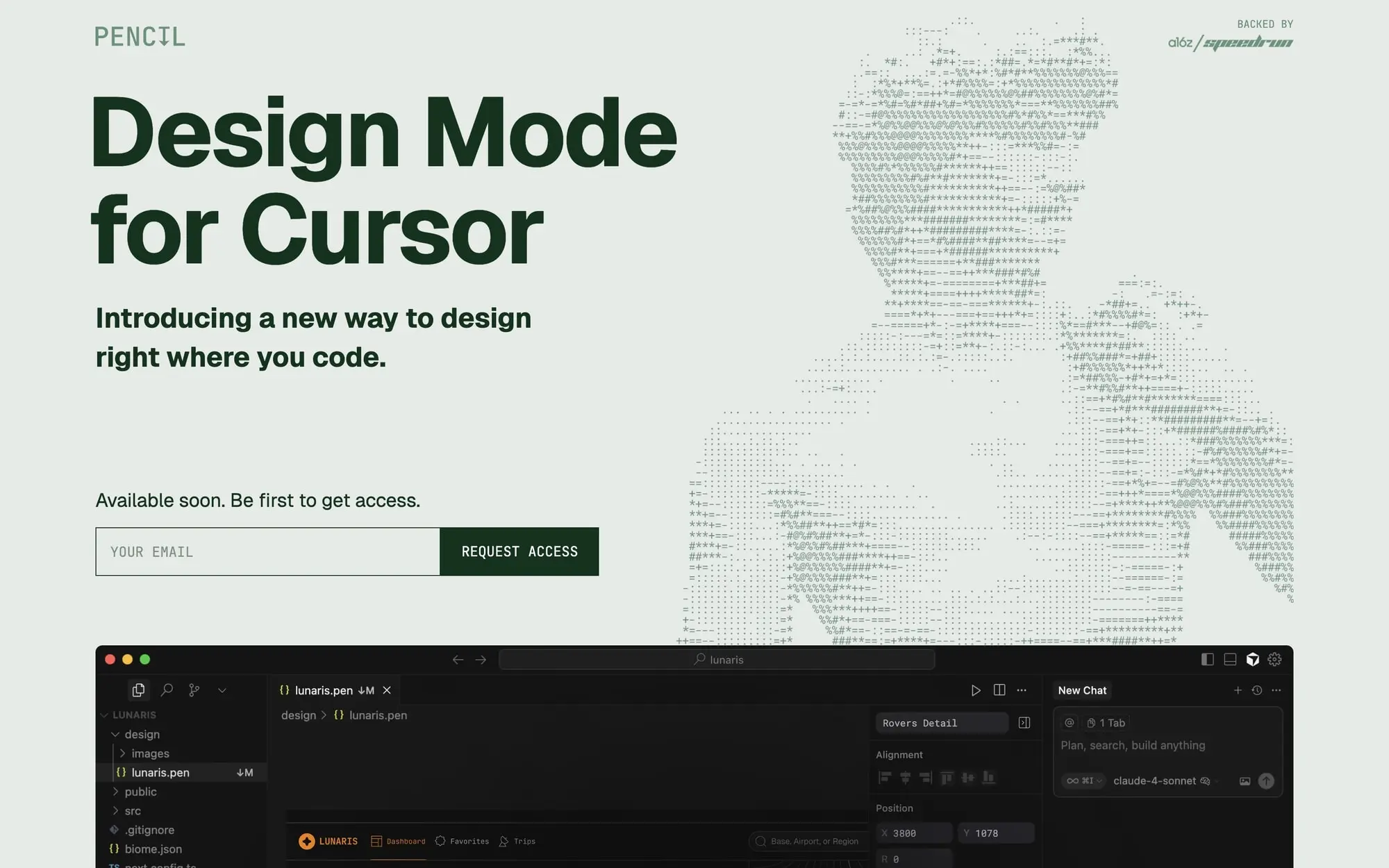Click the settings gear icon
Image resolution: width=1389 pixels, height=868 pixels.
pyautogui.click(x=1274, y=660)
